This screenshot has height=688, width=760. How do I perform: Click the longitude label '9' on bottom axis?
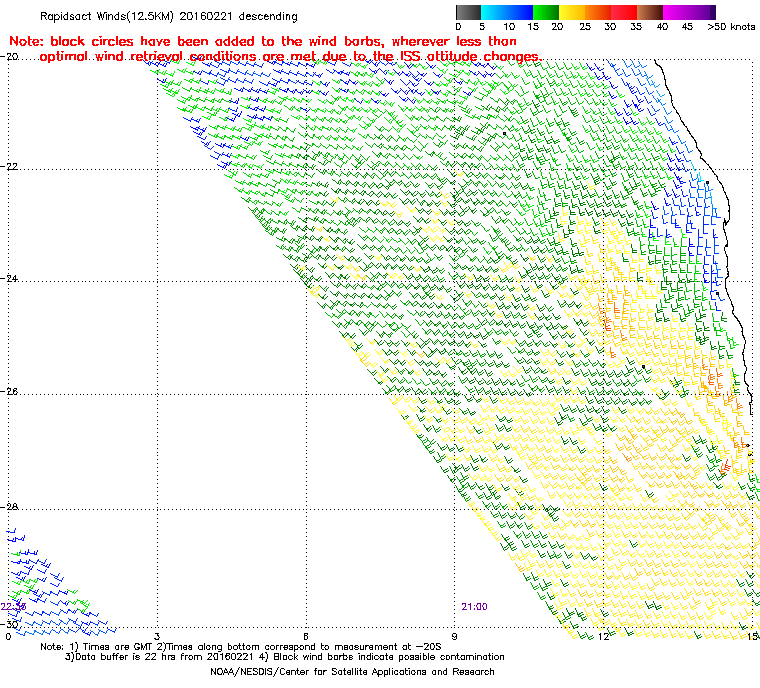click(x=454, y=636)
